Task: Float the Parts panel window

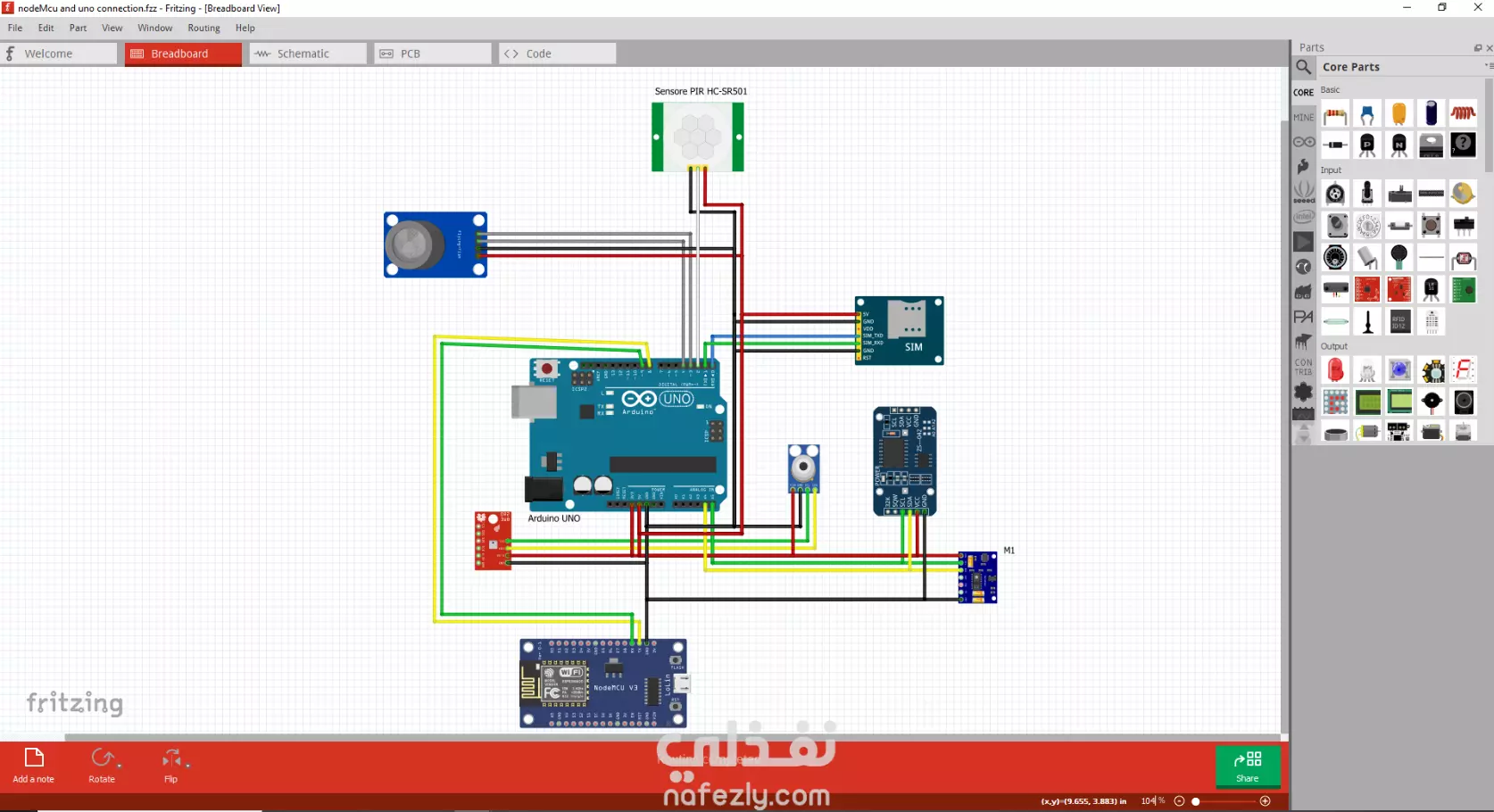Action: pyautogui.click(x=1477, y=47)
